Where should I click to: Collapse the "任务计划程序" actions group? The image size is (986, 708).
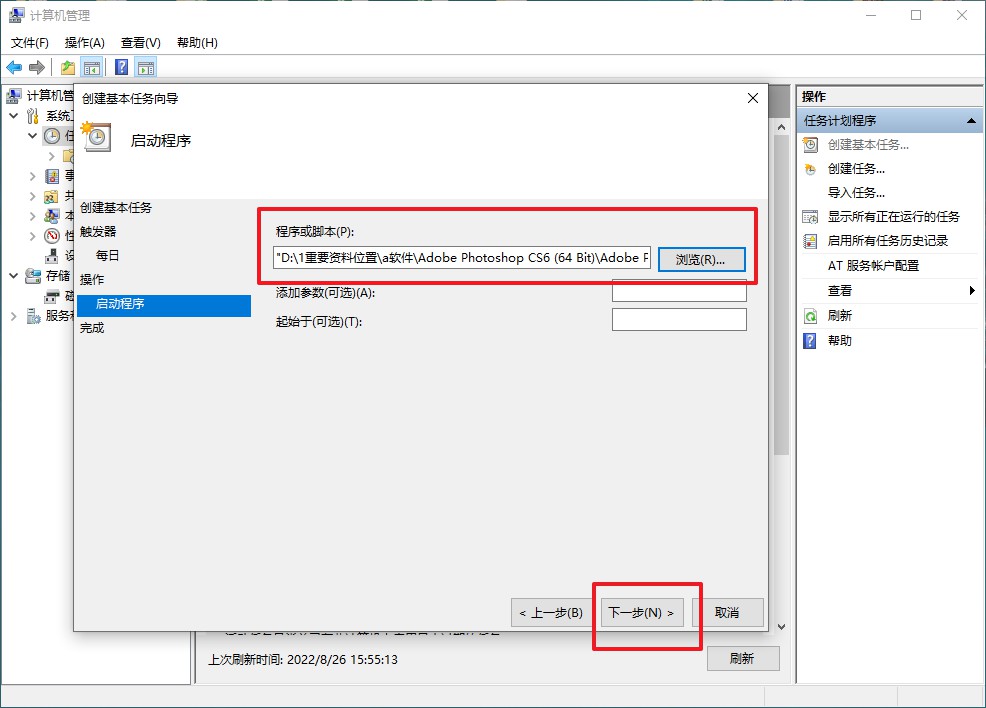tap(969, 120)
